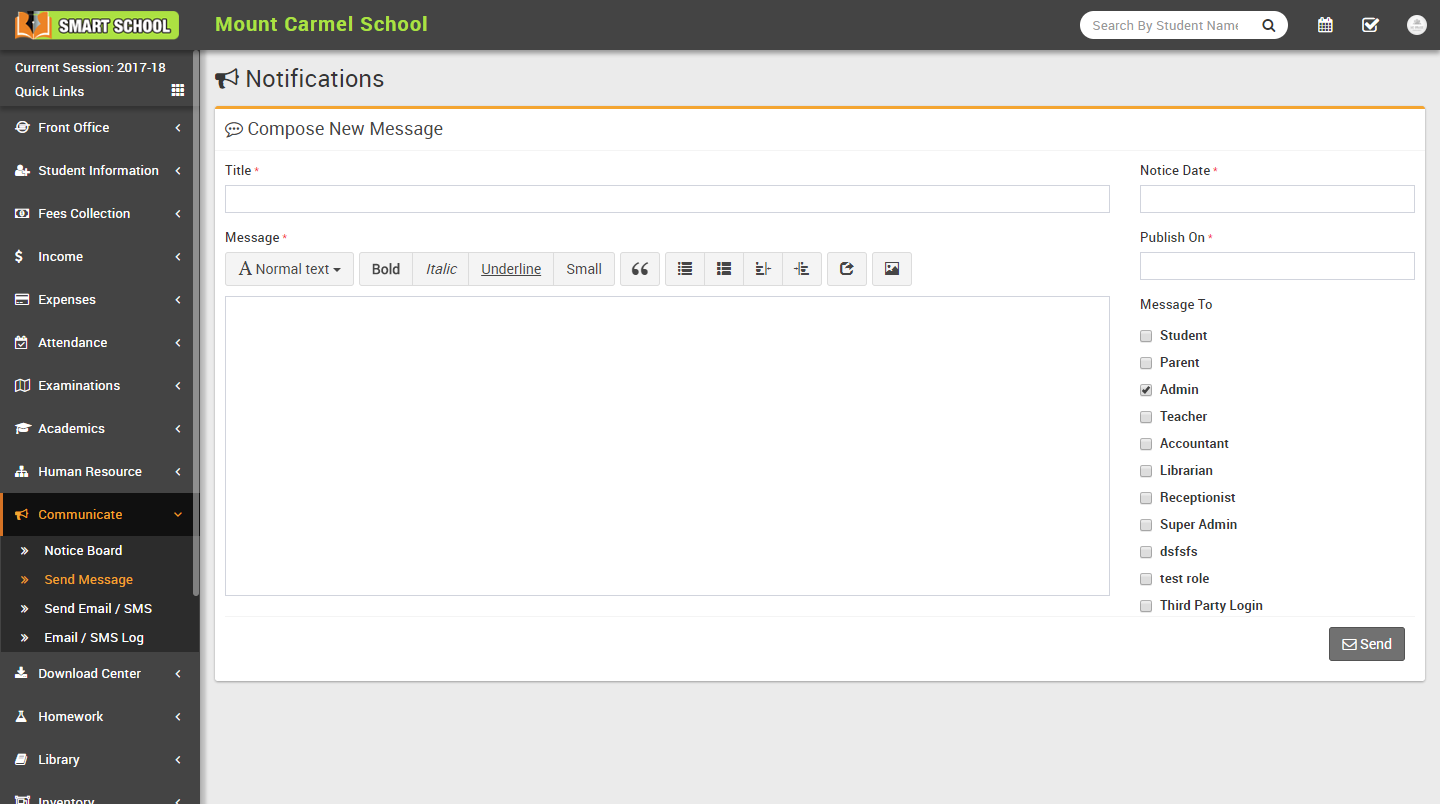Uncheck the Admin recipient checkbox
Image resolution: width=1440 pixels, height=804 pixels.
[1146, 390]
